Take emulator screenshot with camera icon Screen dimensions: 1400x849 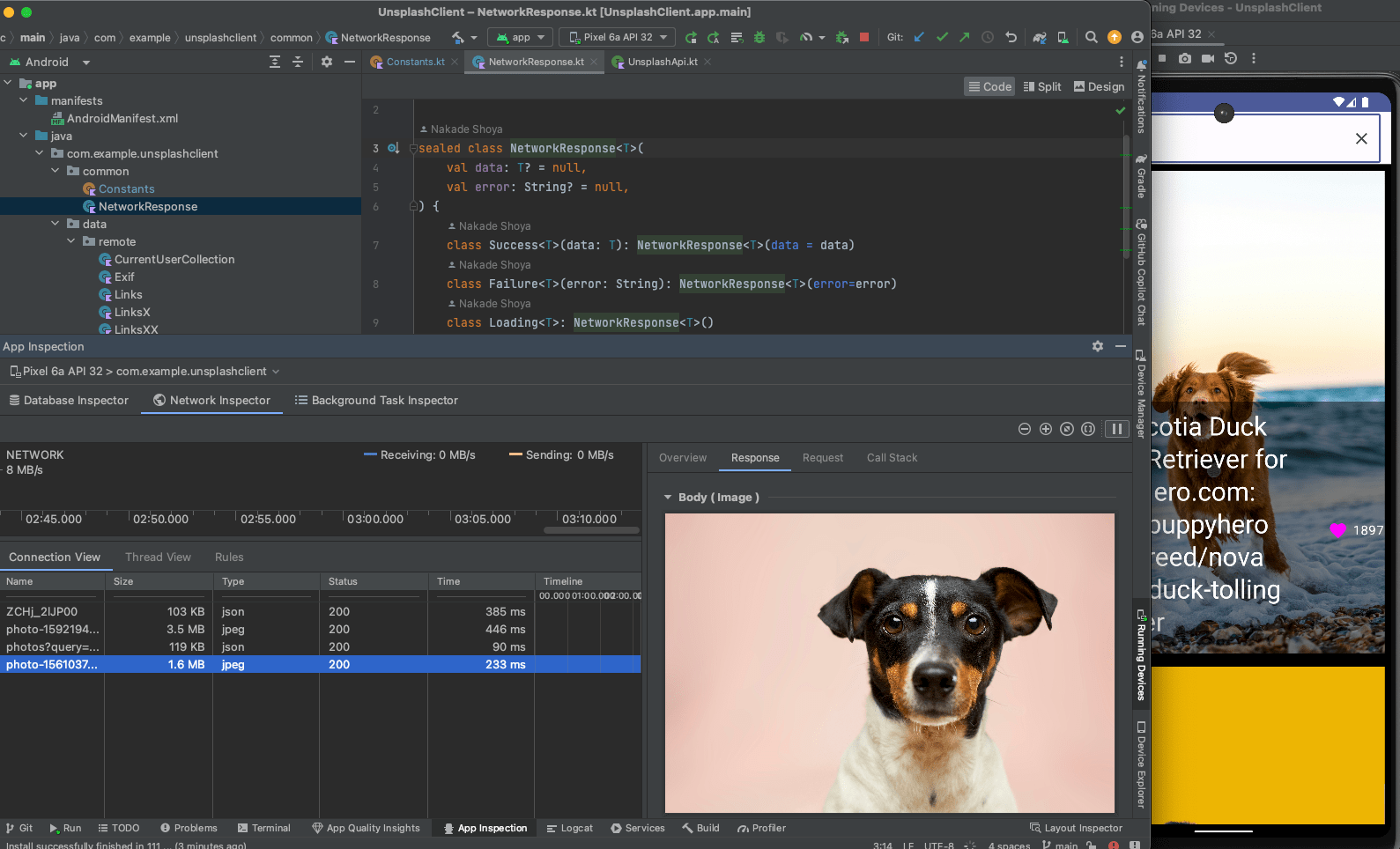tap(1185, 58)
